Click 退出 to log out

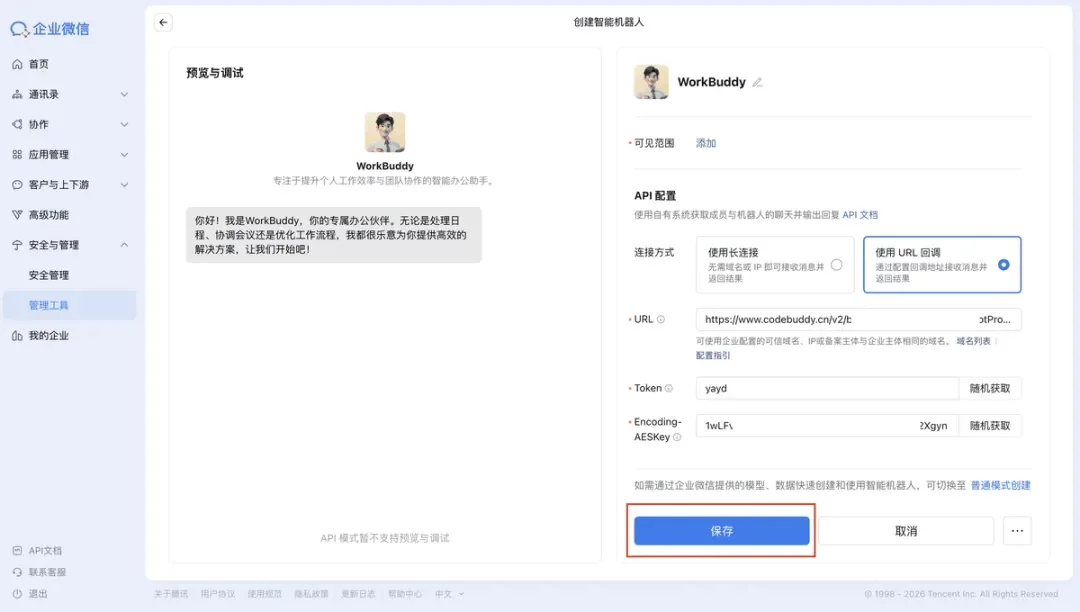pyautogui.click(x=38, y=593)
